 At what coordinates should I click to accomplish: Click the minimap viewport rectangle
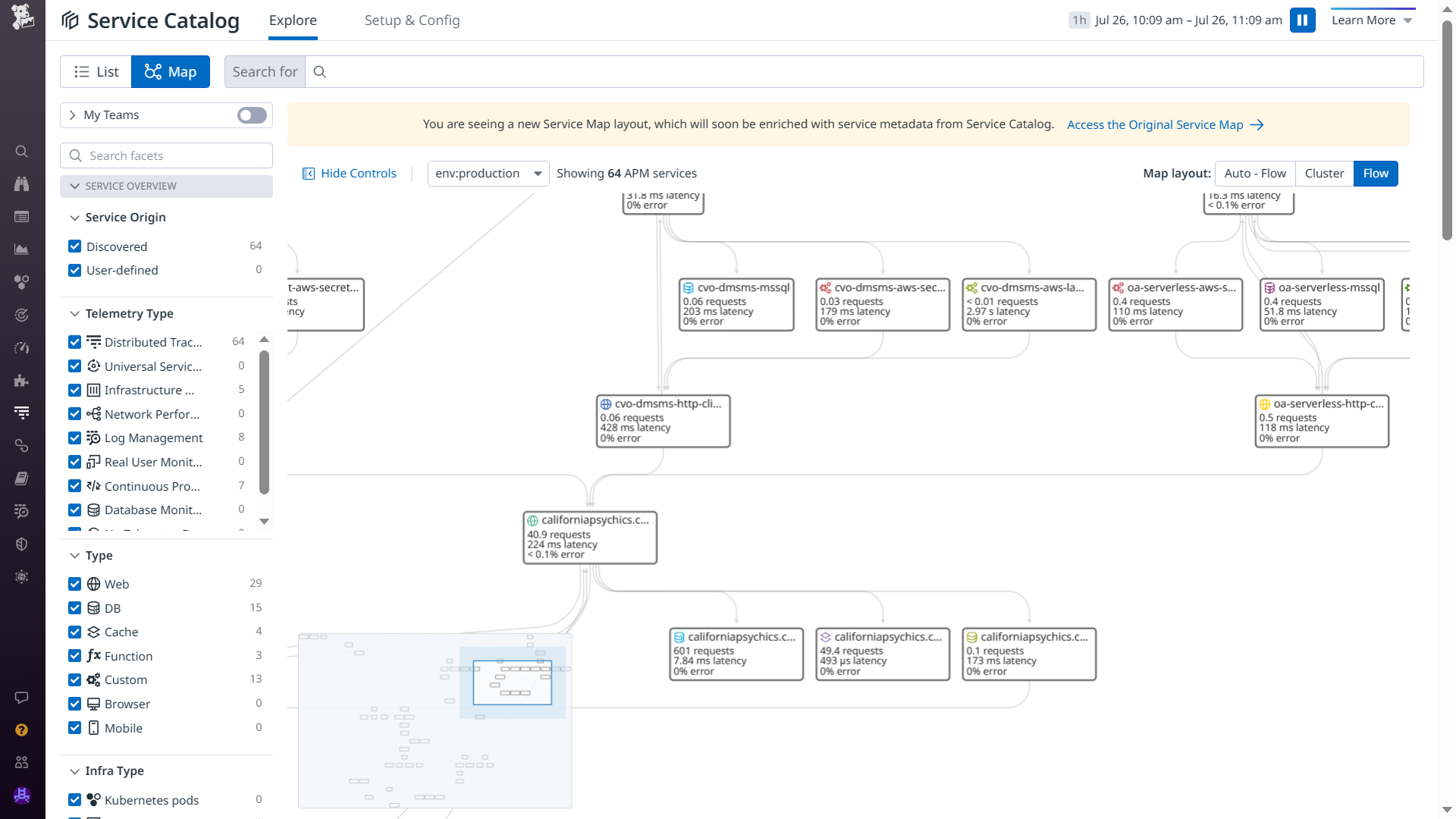(512, 682)
